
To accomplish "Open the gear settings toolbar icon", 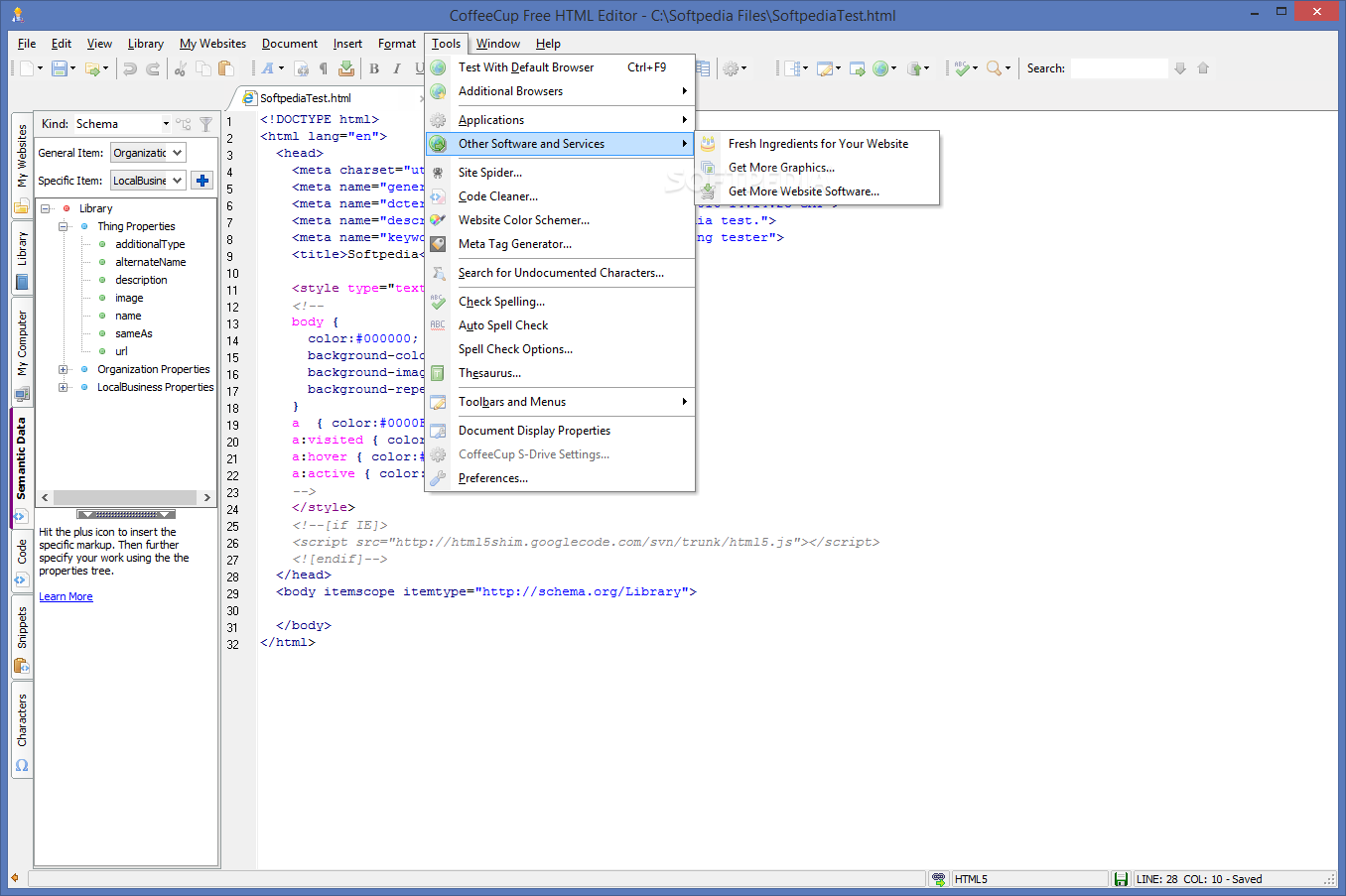I will [x=731, y=68].
